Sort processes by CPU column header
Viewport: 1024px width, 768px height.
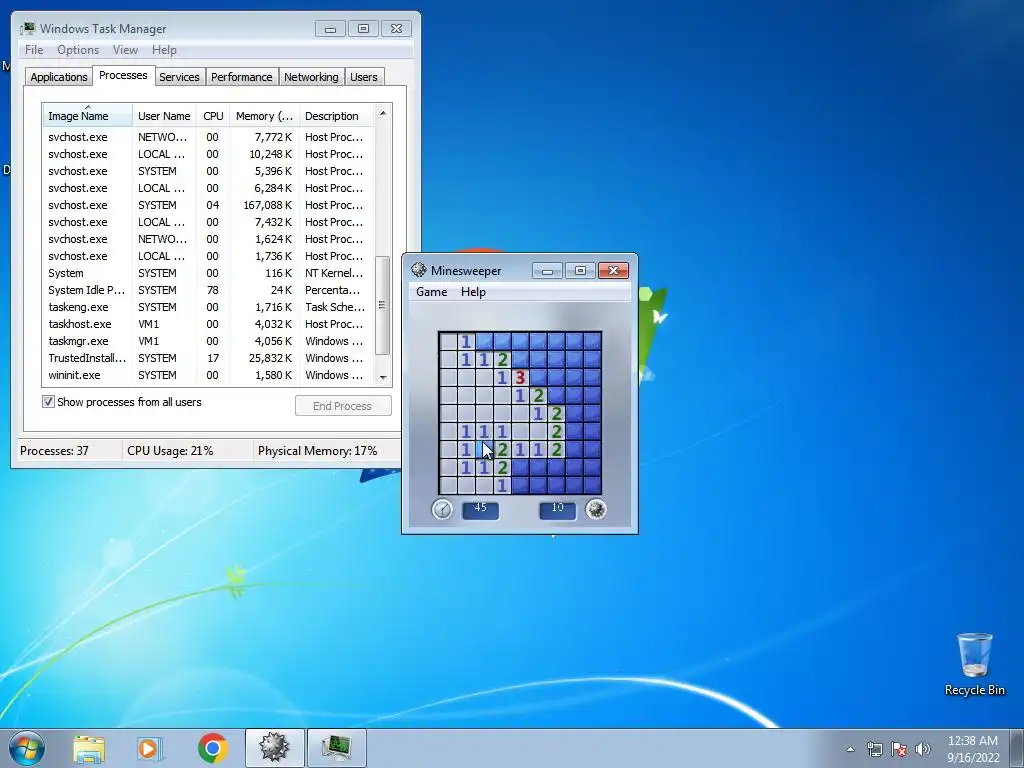(x=213, y=116)
